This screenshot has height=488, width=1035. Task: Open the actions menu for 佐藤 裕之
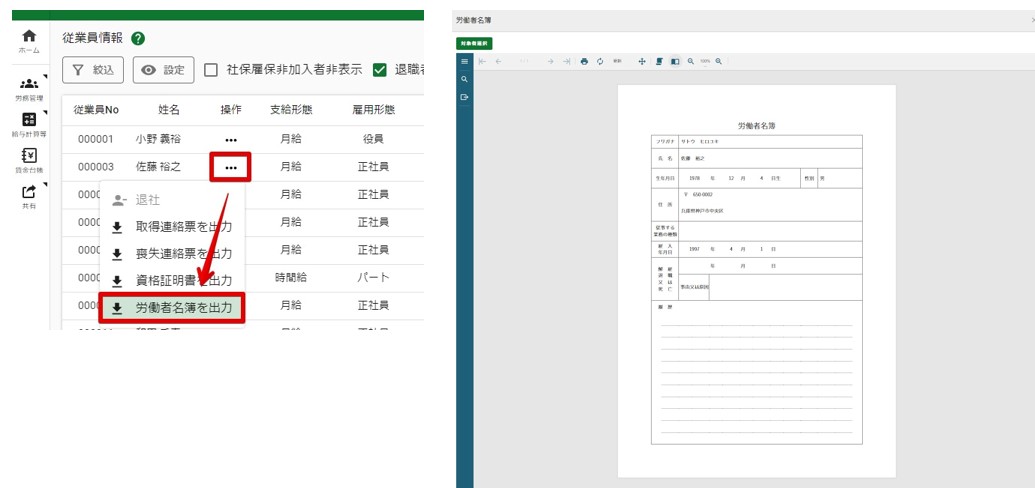[x=230, y=168]
